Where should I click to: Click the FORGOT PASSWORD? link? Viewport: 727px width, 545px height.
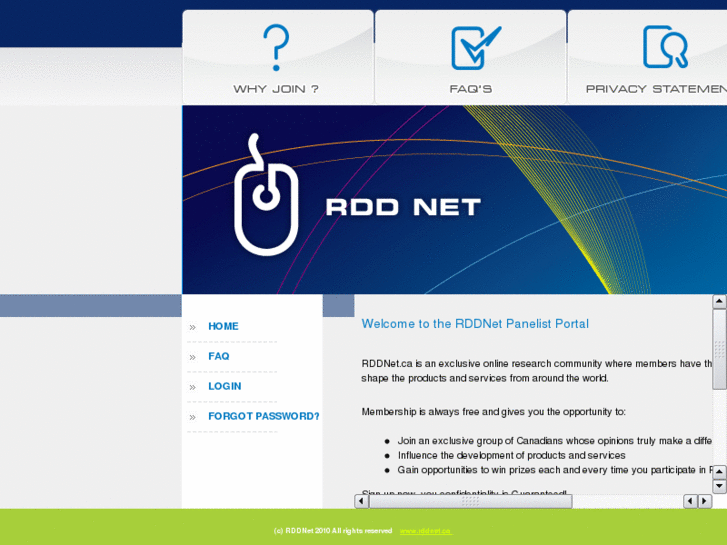[x=263, y=416]
